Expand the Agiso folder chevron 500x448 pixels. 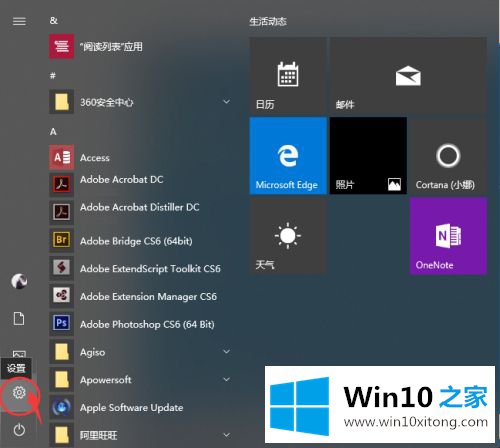tap(226, 352)
